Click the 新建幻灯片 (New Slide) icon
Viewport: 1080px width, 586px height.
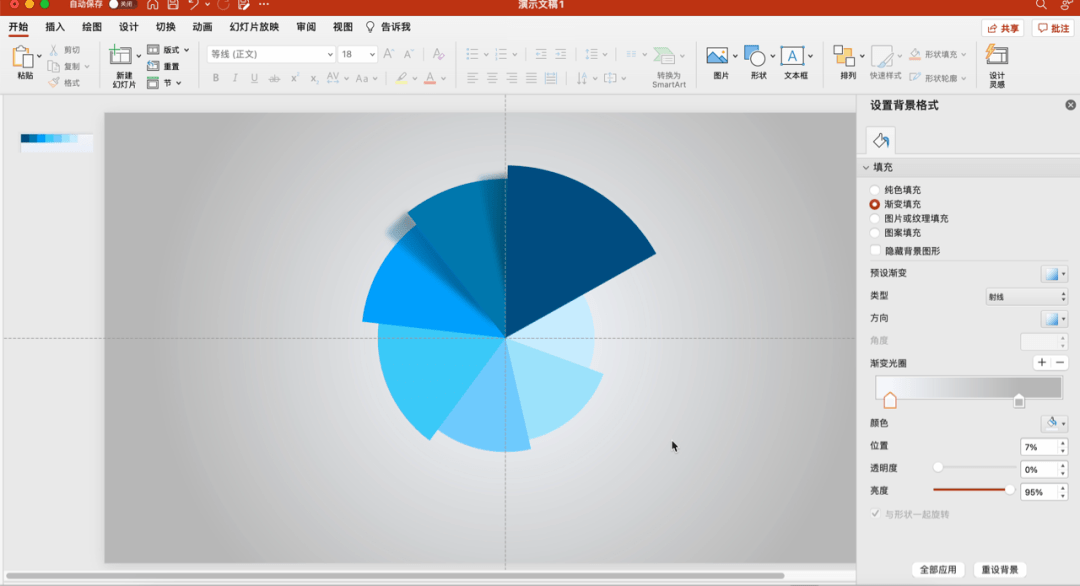pyautogui.click(x=121, y=57)
